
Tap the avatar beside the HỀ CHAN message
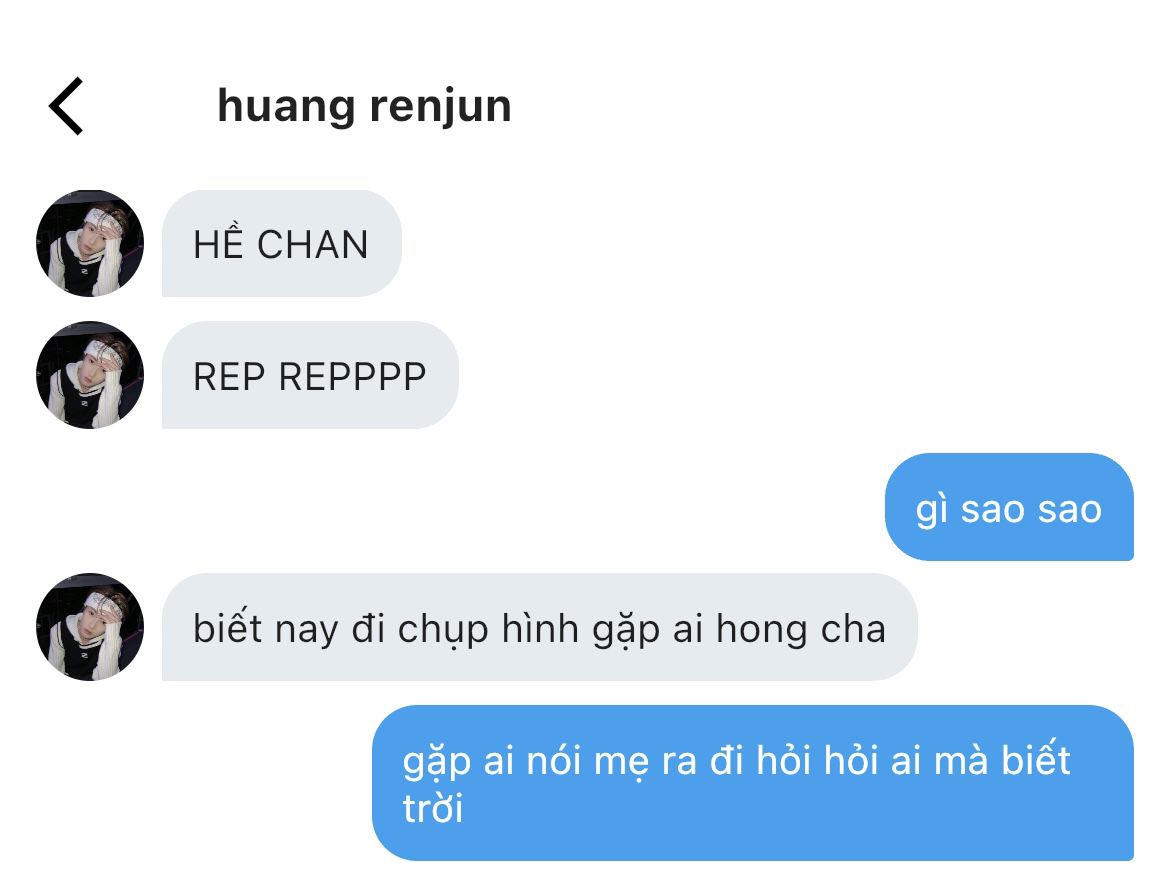pos(90,243)
